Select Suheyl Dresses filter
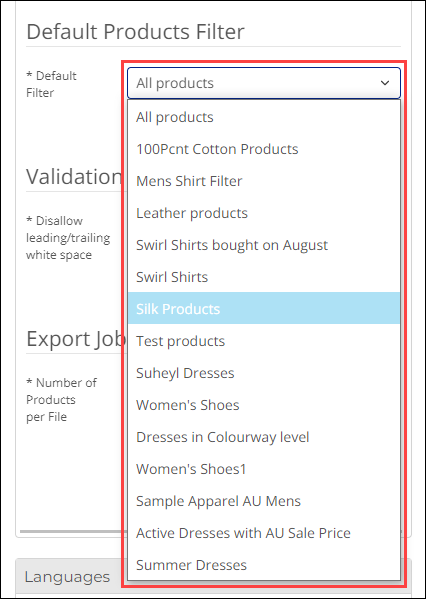 264,373
